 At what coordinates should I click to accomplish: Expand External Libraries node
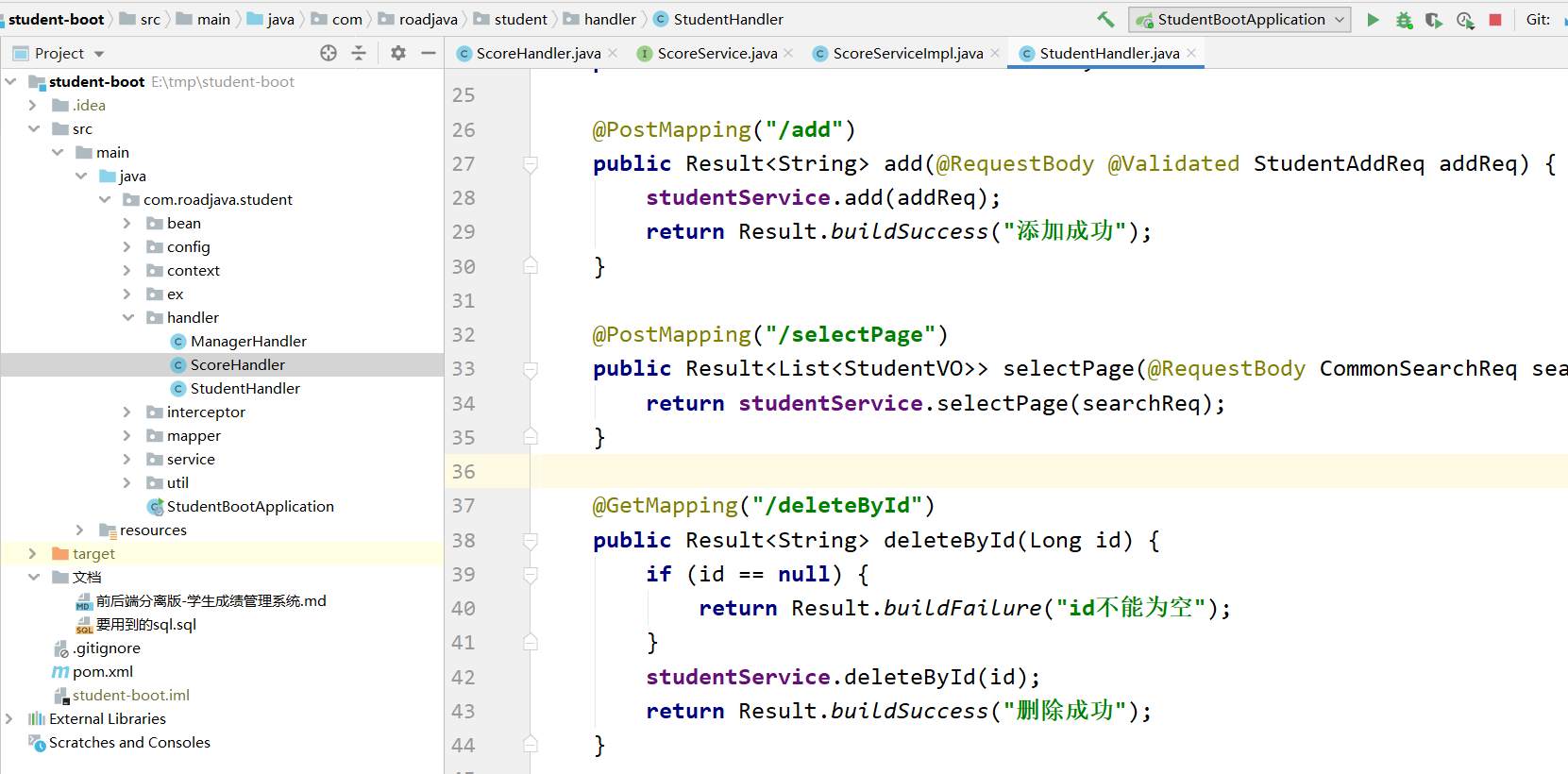click(x=9, y=719)
